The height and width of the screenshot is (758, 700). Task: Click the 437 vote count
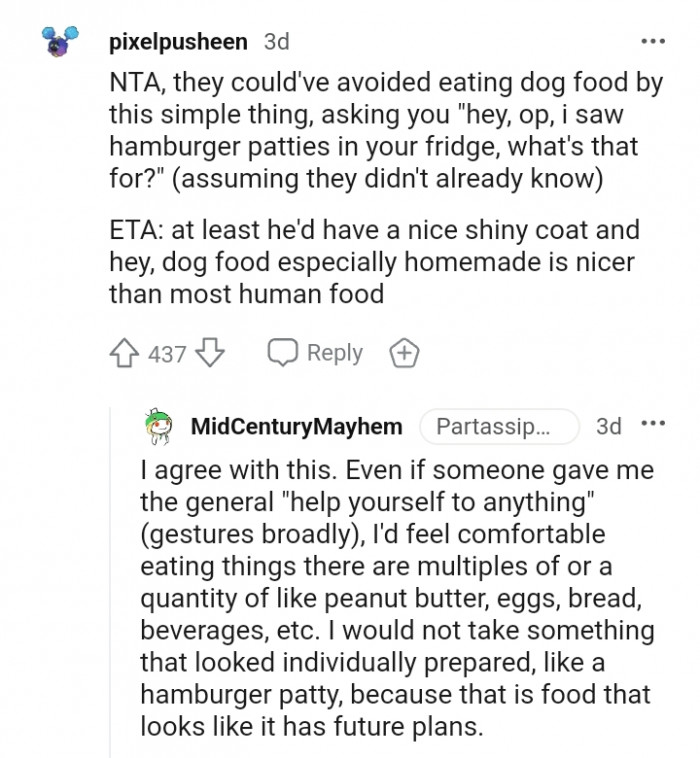[166, 354]
